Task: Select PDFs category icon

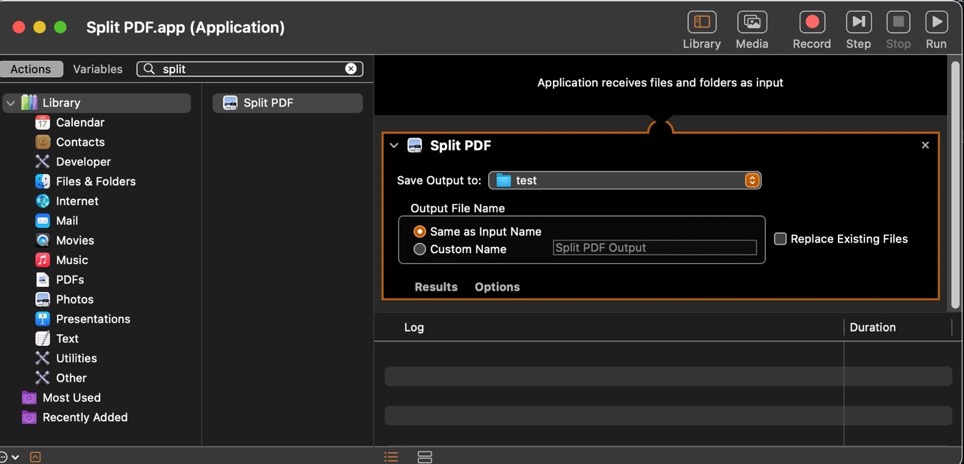Action: [x=42, y=280]
